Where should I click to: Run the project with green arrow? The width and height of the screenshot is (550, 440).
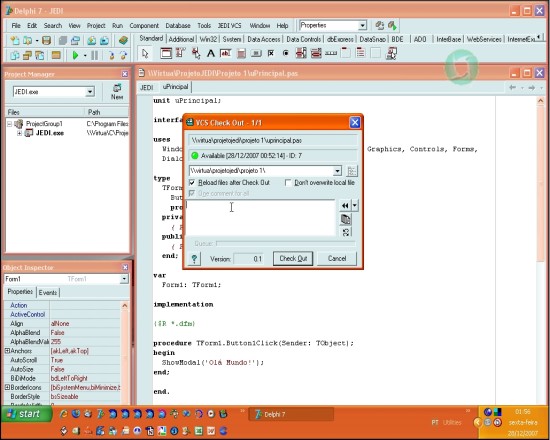click(x=75, y=55)
